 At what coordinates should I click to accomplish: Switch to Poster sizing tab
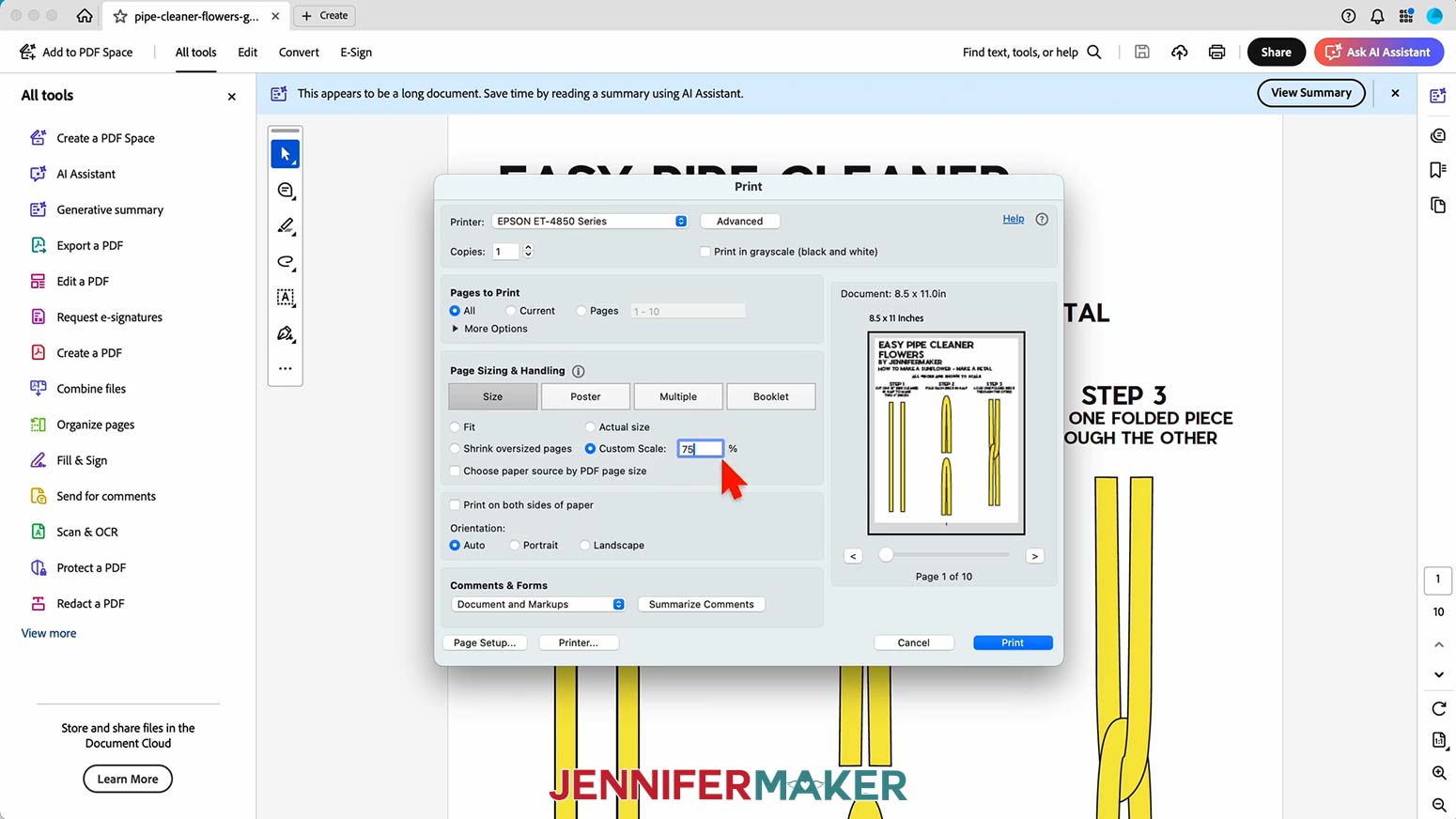[x=585, y=396]
